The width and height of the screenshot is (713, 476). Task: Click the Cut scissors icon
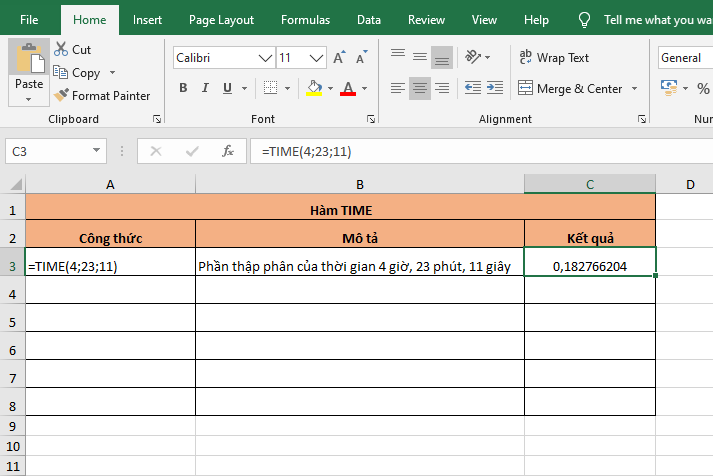pyautogui.click(x=60, y=49)
